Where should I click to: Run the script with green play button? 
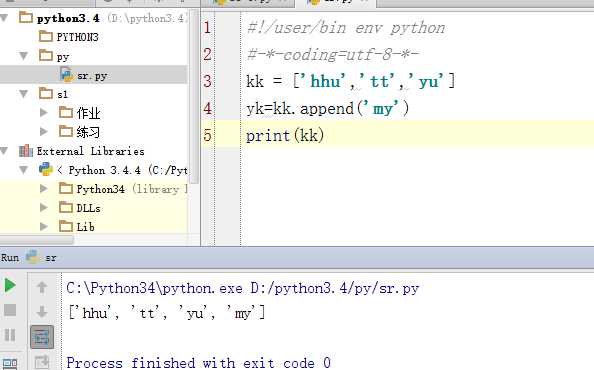[10, 286]
